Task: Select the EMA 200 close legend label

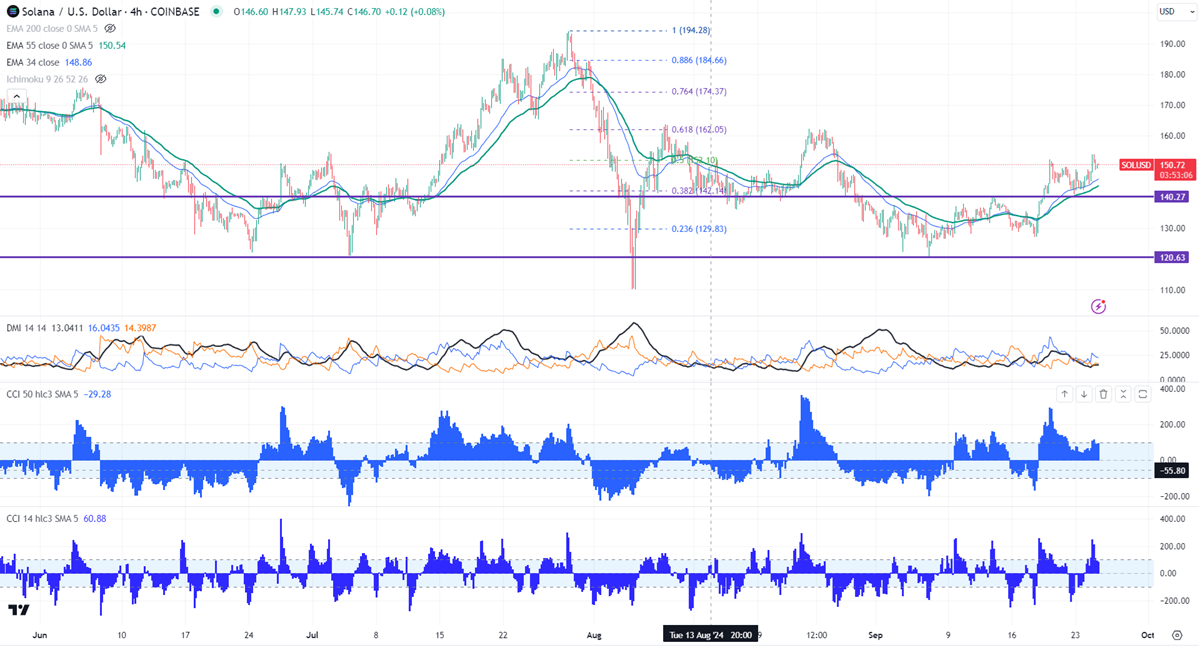Action: point(52,28)
